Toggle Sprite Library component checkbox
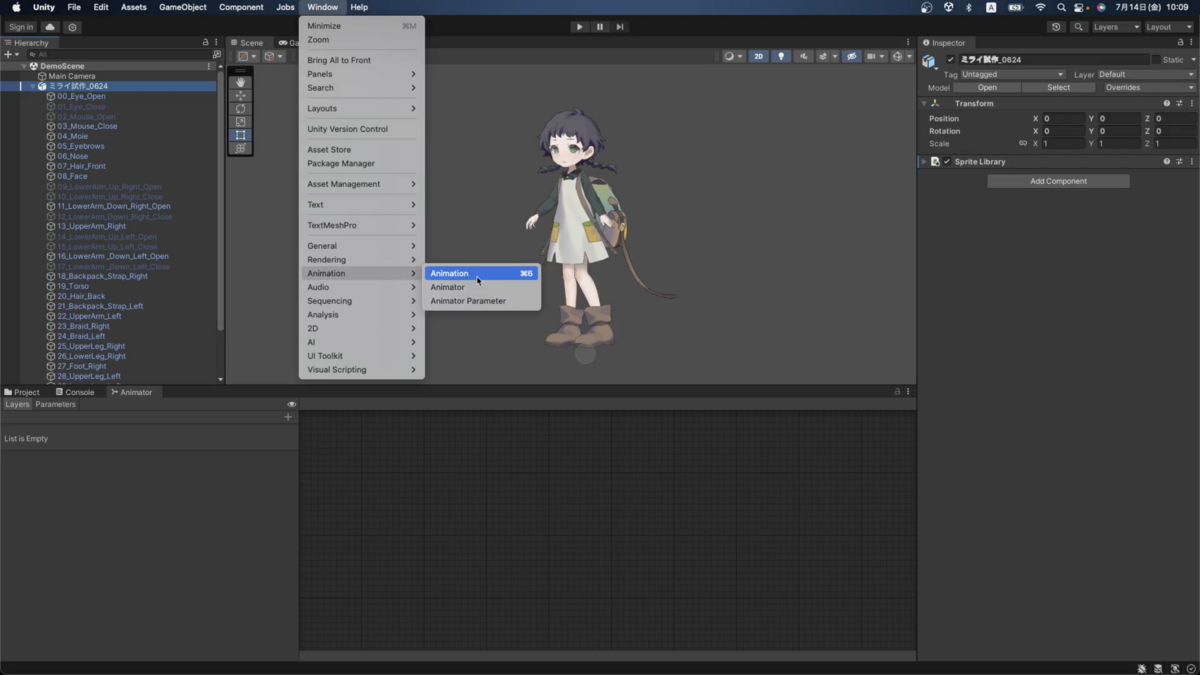Screen dimensions: 1200x675 pos(947,161)
